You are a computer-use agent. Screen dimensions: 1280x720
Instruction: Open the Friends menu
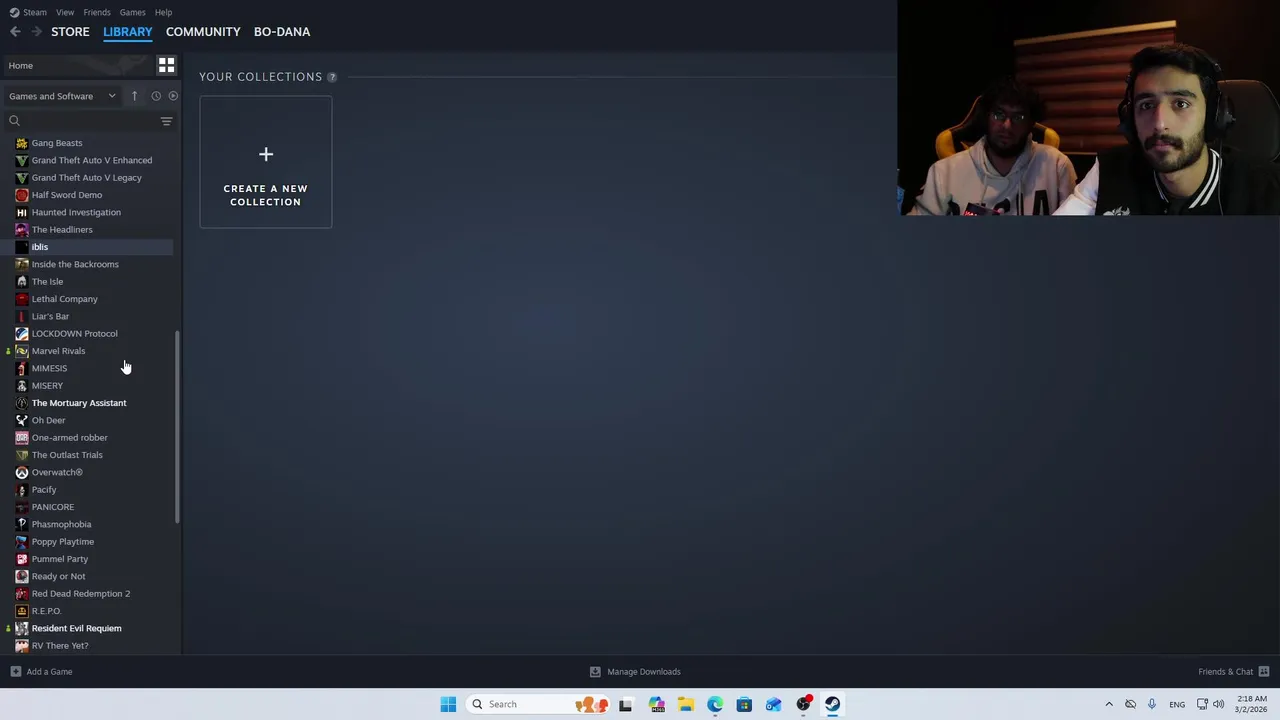[97, 12]
